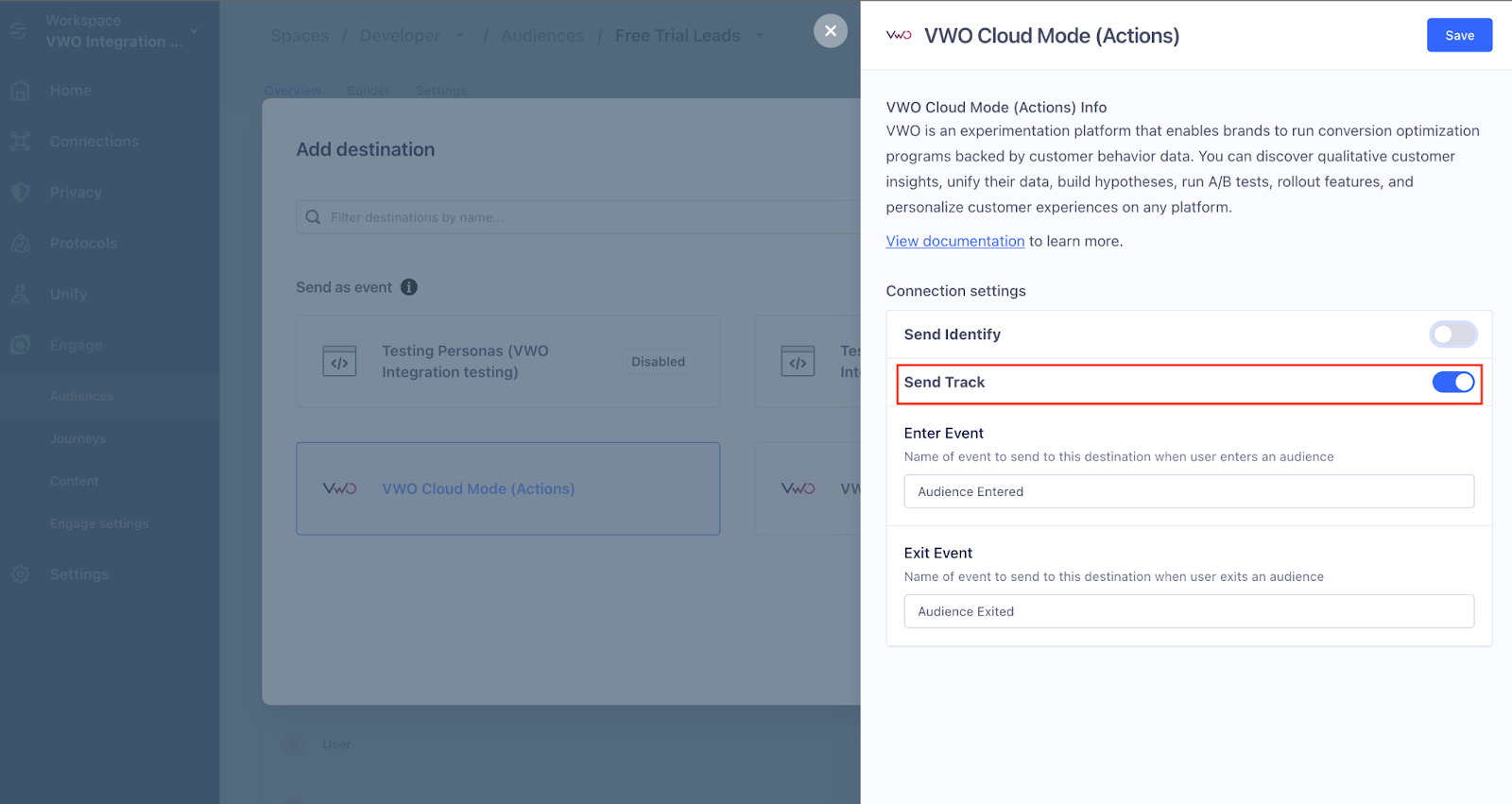Turn off the Send Track toggle

pyautogui.click(x=1453, y=382)
